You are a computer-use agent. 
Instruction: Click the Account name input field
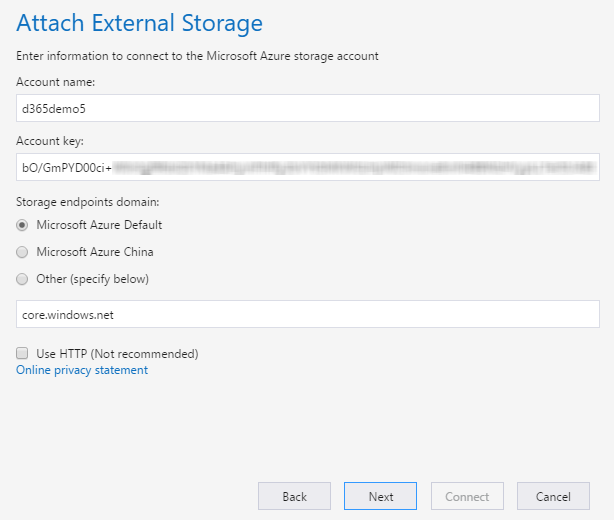pyautogui.click(x=308, y=108)
